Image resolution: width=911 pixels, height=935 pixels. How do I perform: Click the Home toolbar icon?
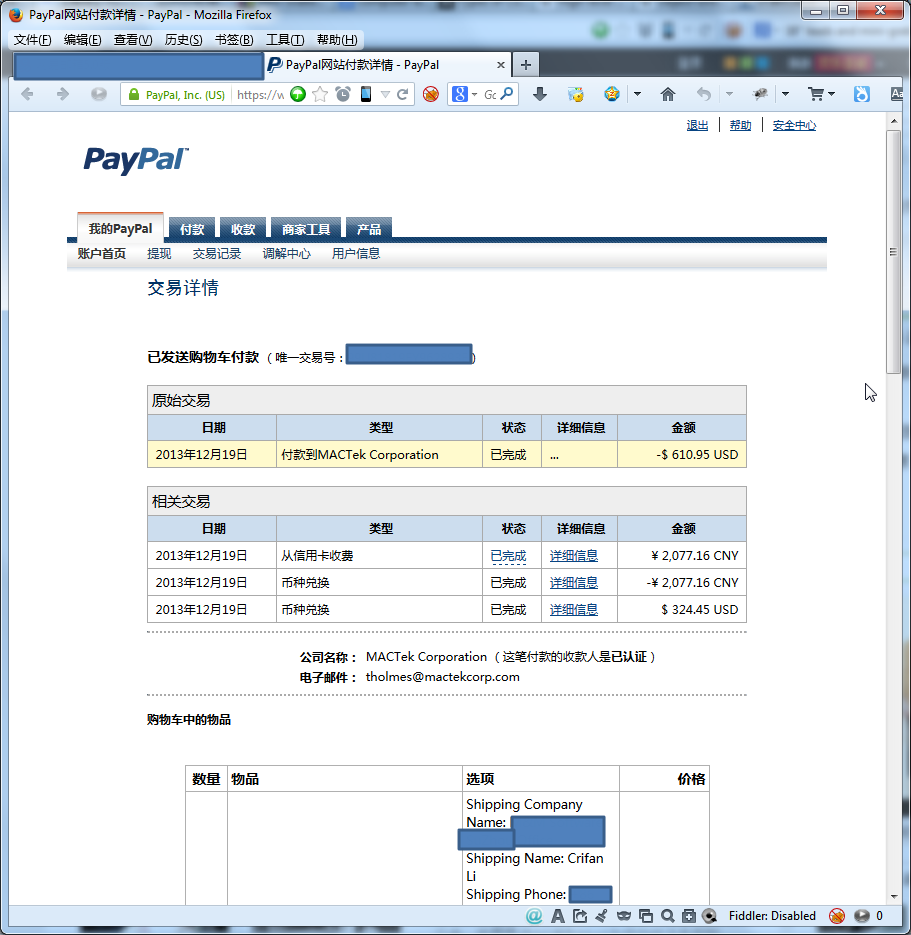(668, 94)
